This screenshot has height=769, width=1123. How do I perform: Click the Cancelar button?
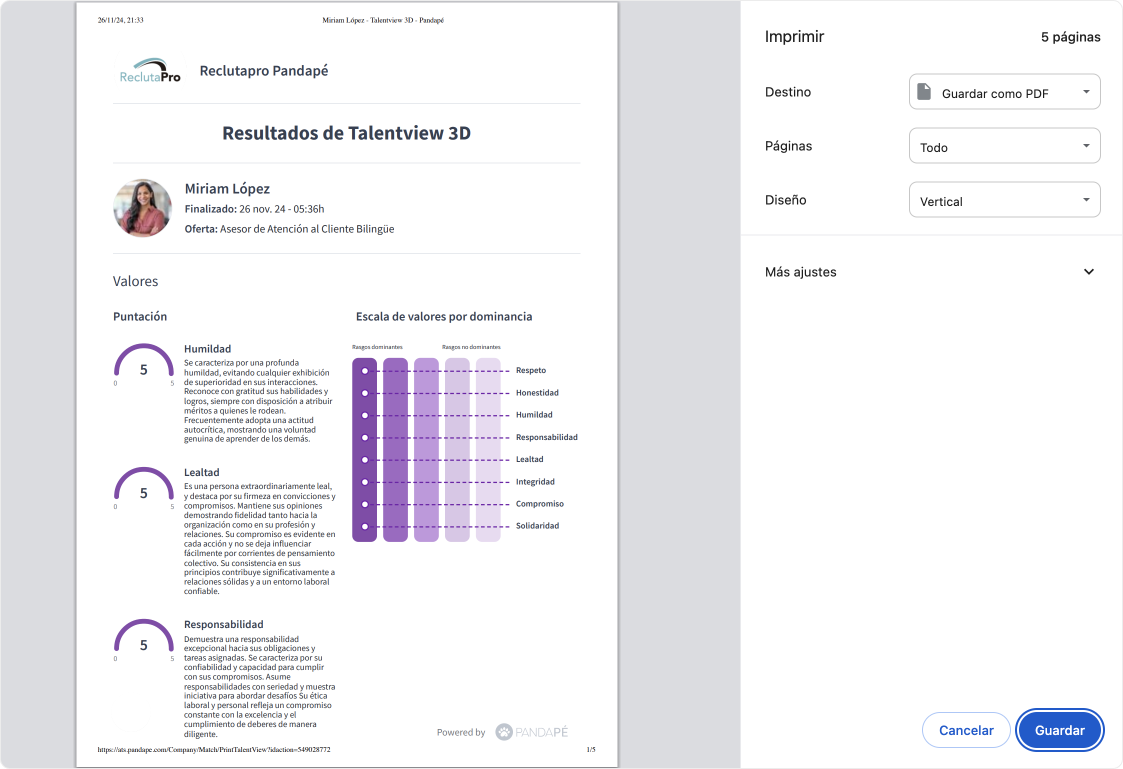point(965,730)
